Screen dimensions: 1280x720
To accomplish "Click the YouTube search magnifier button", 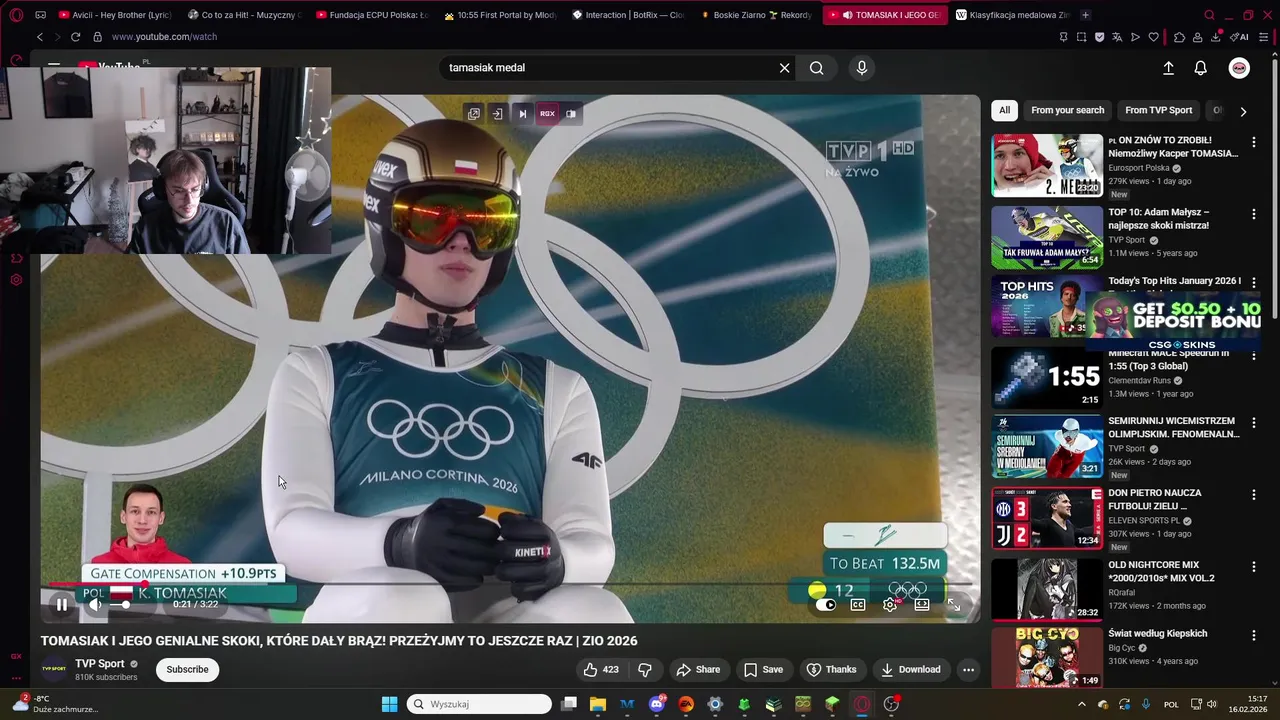I will (x=817, y=68).
